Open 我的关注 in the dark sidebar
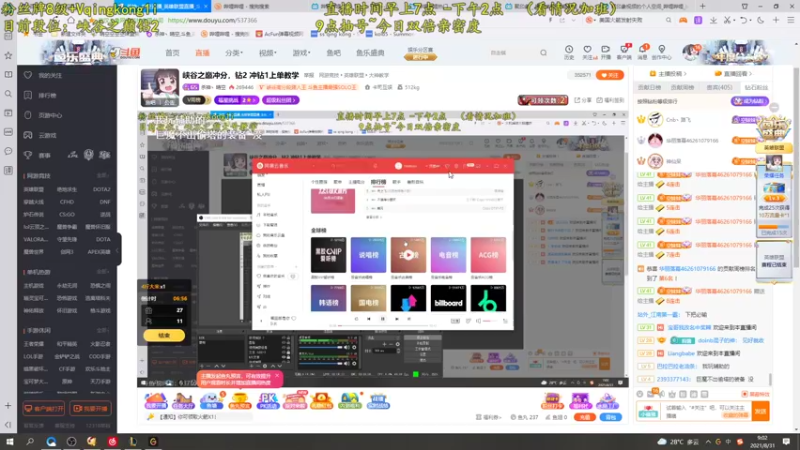 pos(49,76)
